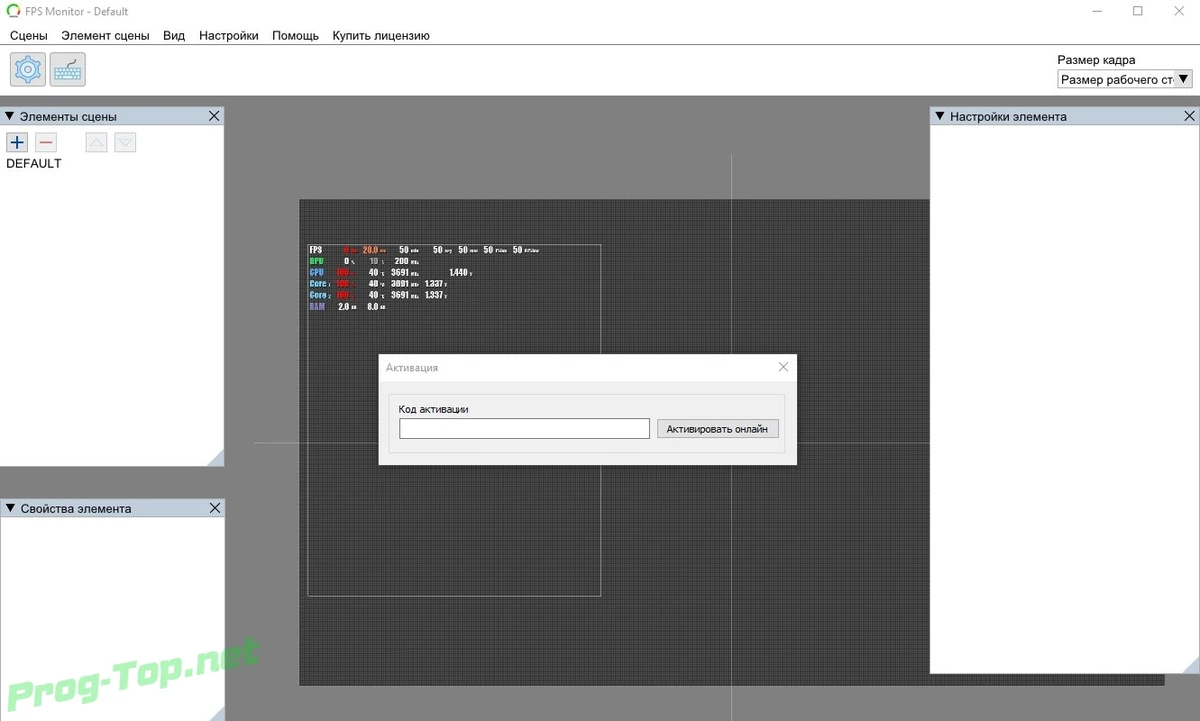Grab the Свойства элемента panel resize corner
Screen dimensions: 1200x721
tap(215, 712)
